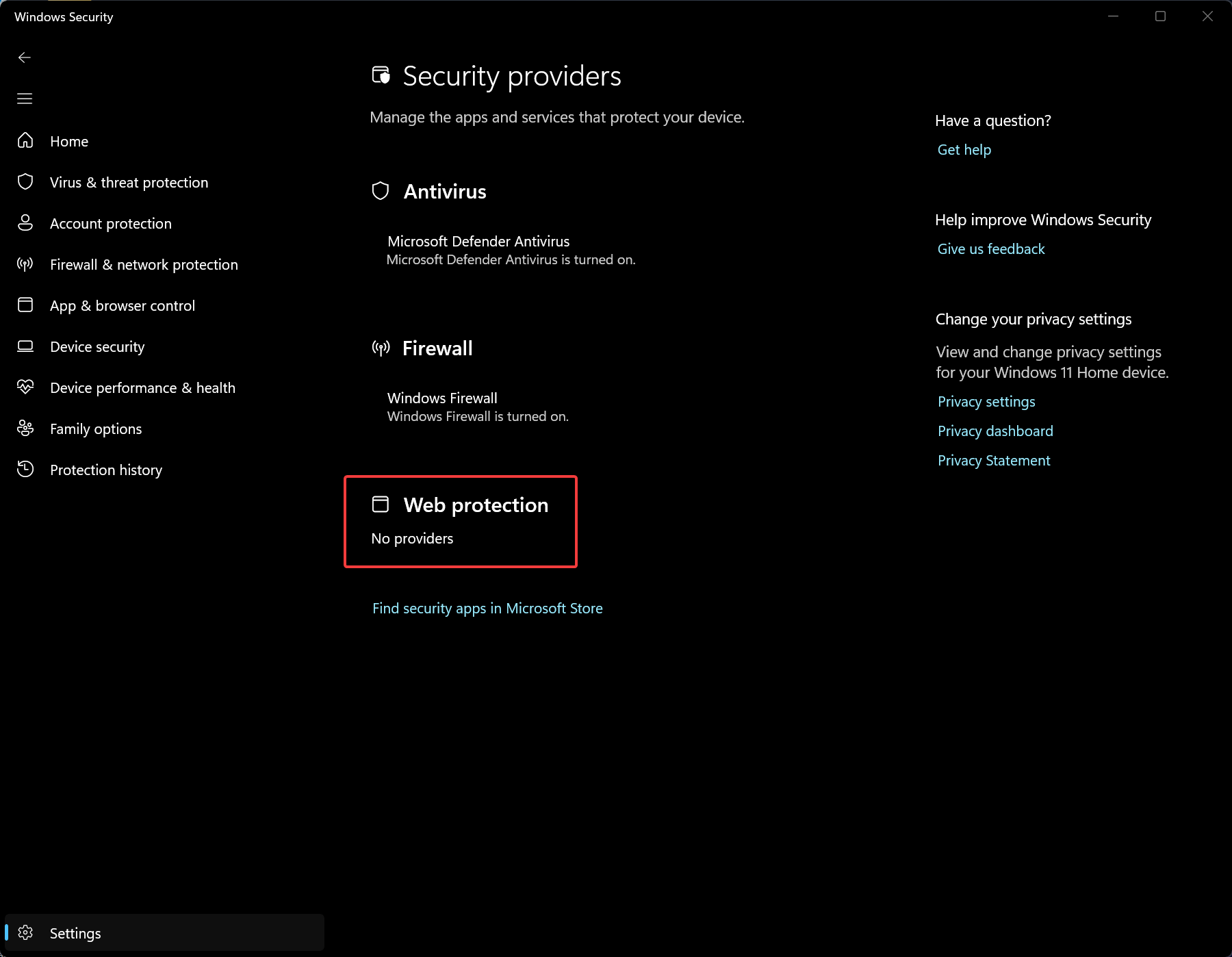This screenshot has height=957, width=1232.
Task: Open the Privacy settings link
Action: (x=986, y=402)
